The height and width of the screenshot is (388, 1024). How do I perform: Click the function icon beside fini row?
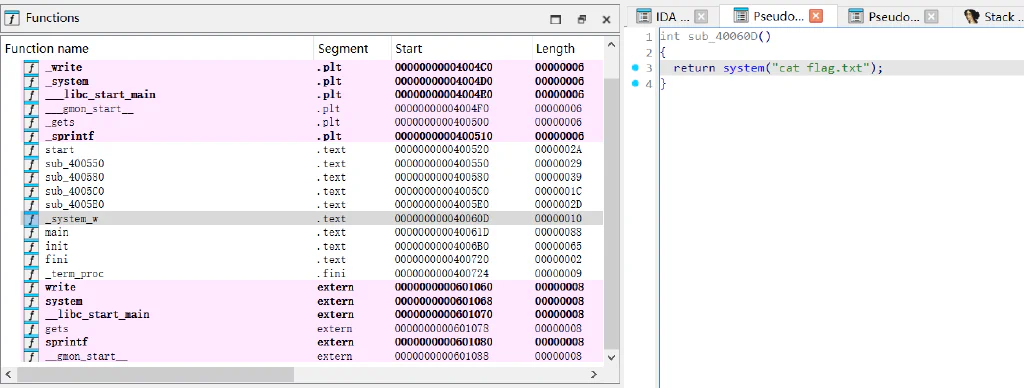coord(31,259)
